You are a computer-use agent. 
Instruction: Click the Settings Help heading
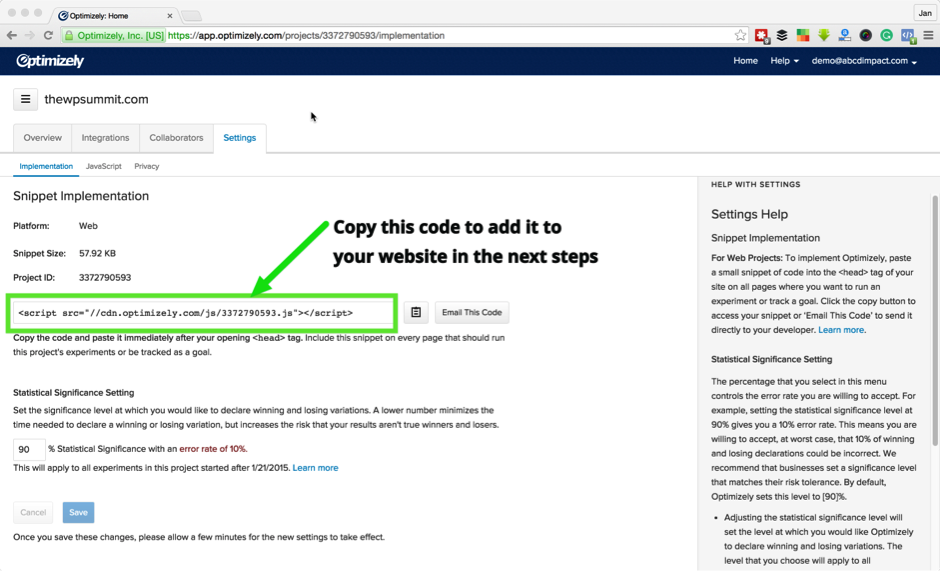click(750, 214)
